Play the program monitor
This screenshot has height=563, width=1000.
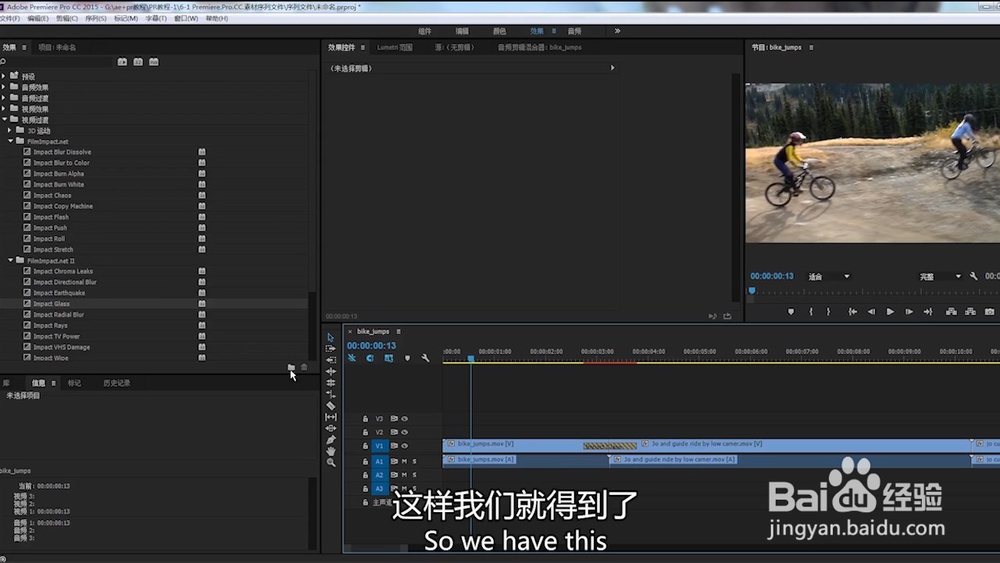(890, 312)
